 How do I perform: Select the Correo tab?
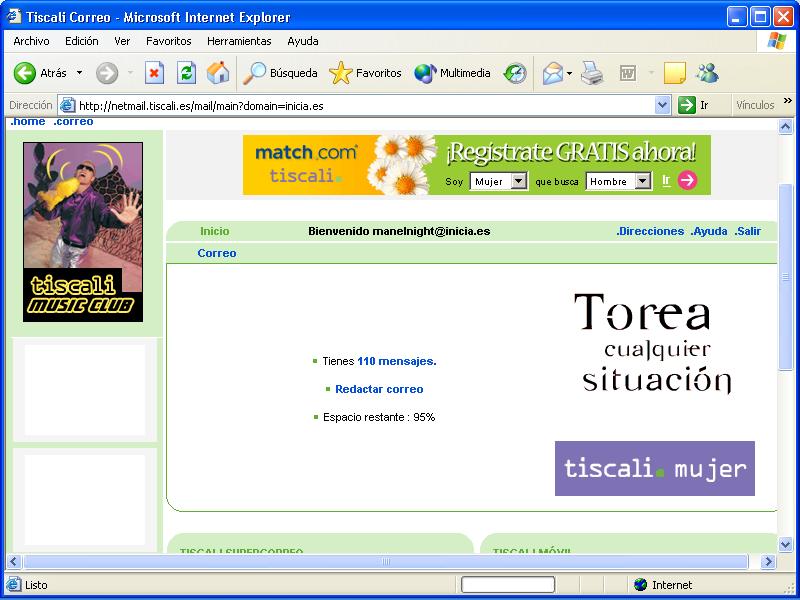pyautogui.click(x=217, y=253)
